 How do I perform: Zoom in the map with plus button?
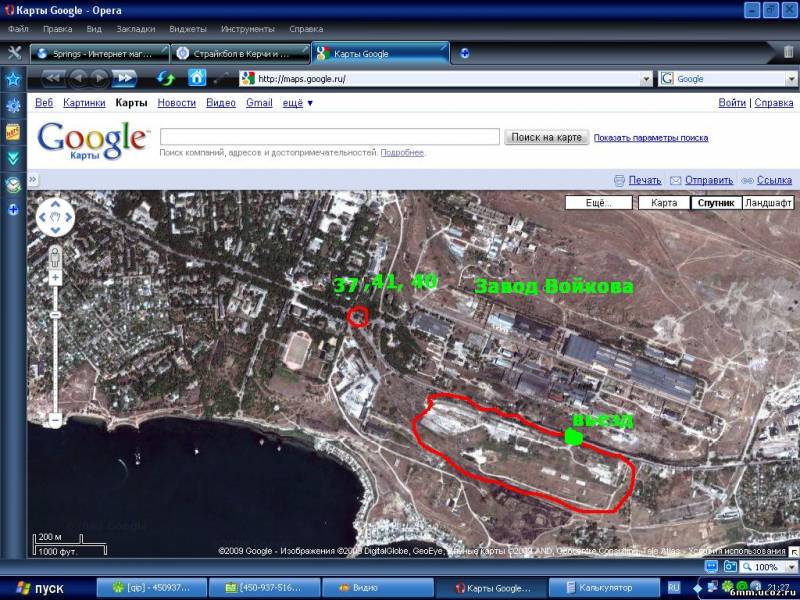coord(55,278)
